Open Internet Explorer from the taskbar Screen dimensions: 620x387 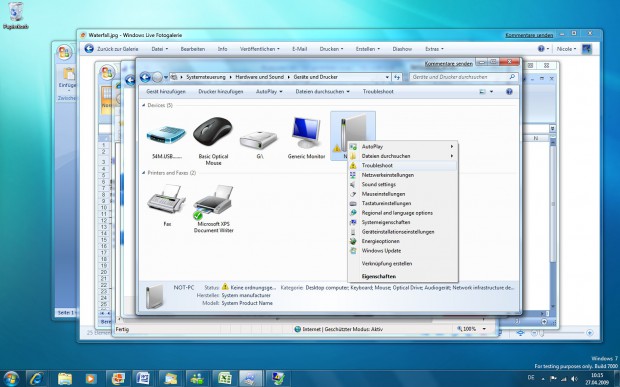point(37,378)
